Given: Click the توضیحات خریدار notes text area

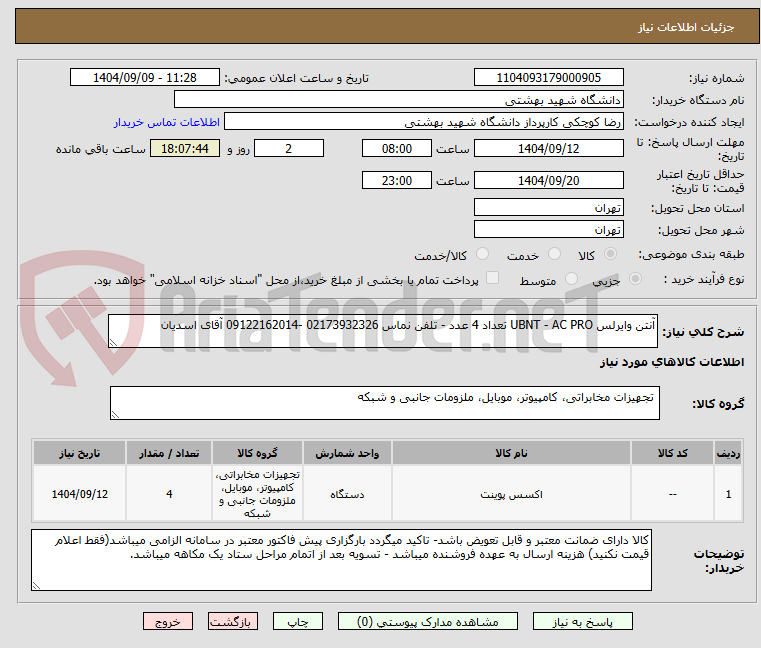Looking at the screenshot, I should tap(340, 560).
